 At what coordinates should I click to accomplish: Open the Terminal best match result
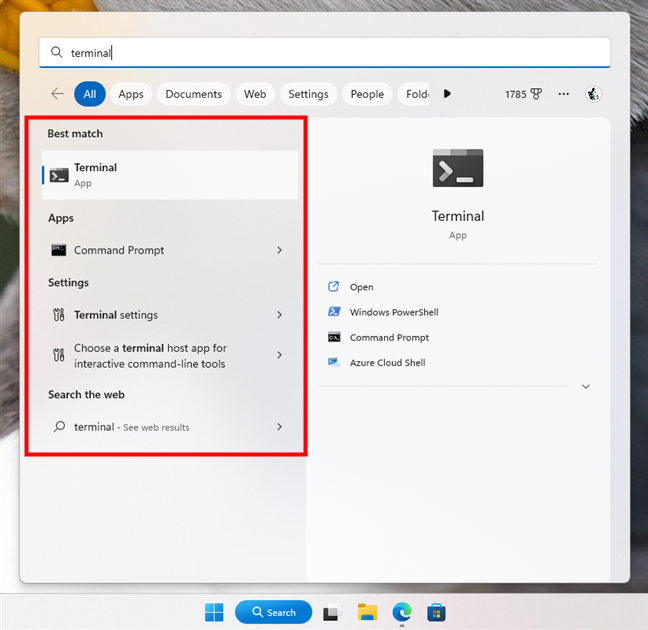click(170, 175)
